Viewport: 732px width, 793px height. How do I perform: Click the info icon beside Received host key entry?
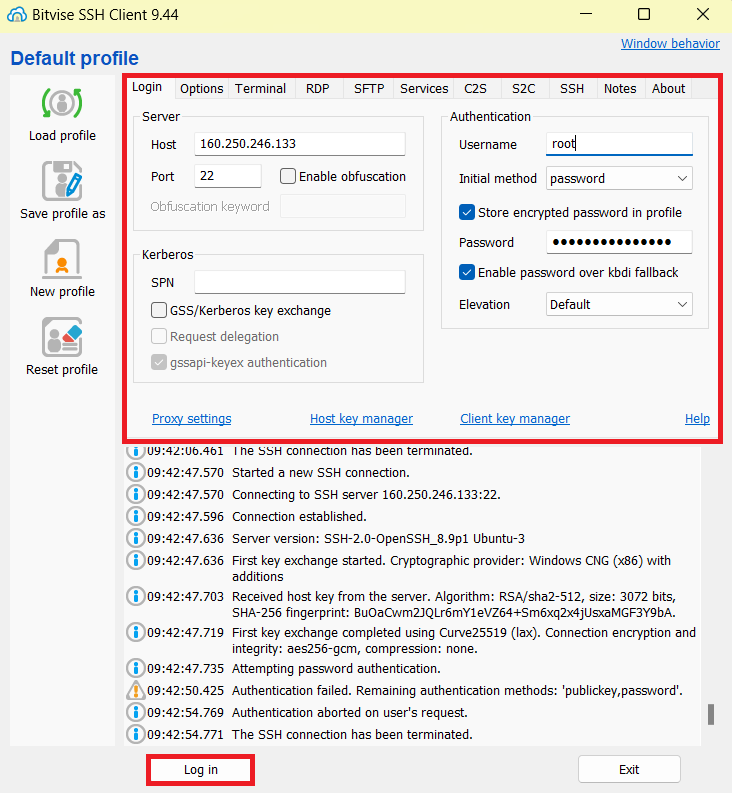136,596
